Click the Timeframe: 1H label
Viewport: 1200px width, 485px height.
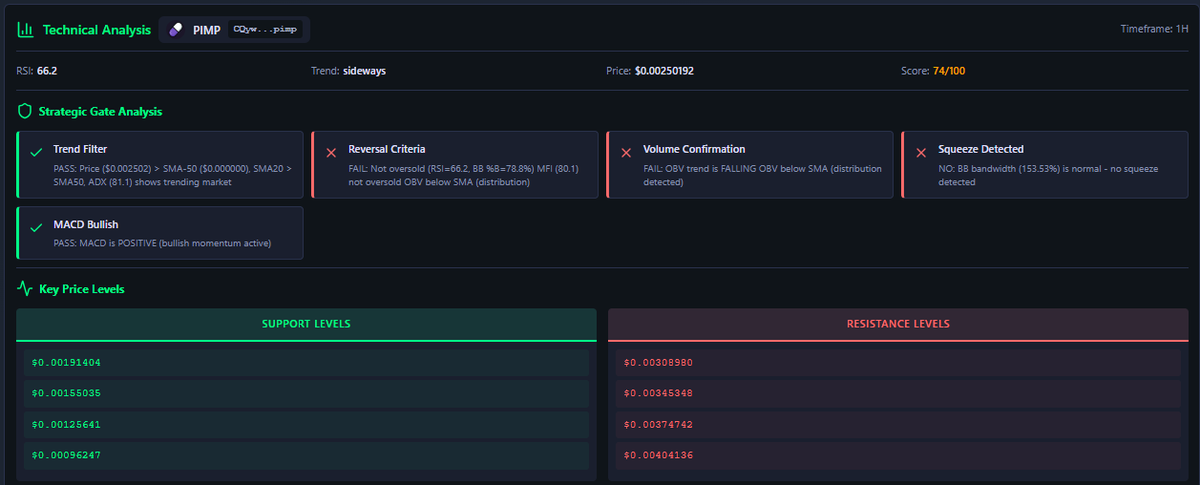(x=1154, y=29)
